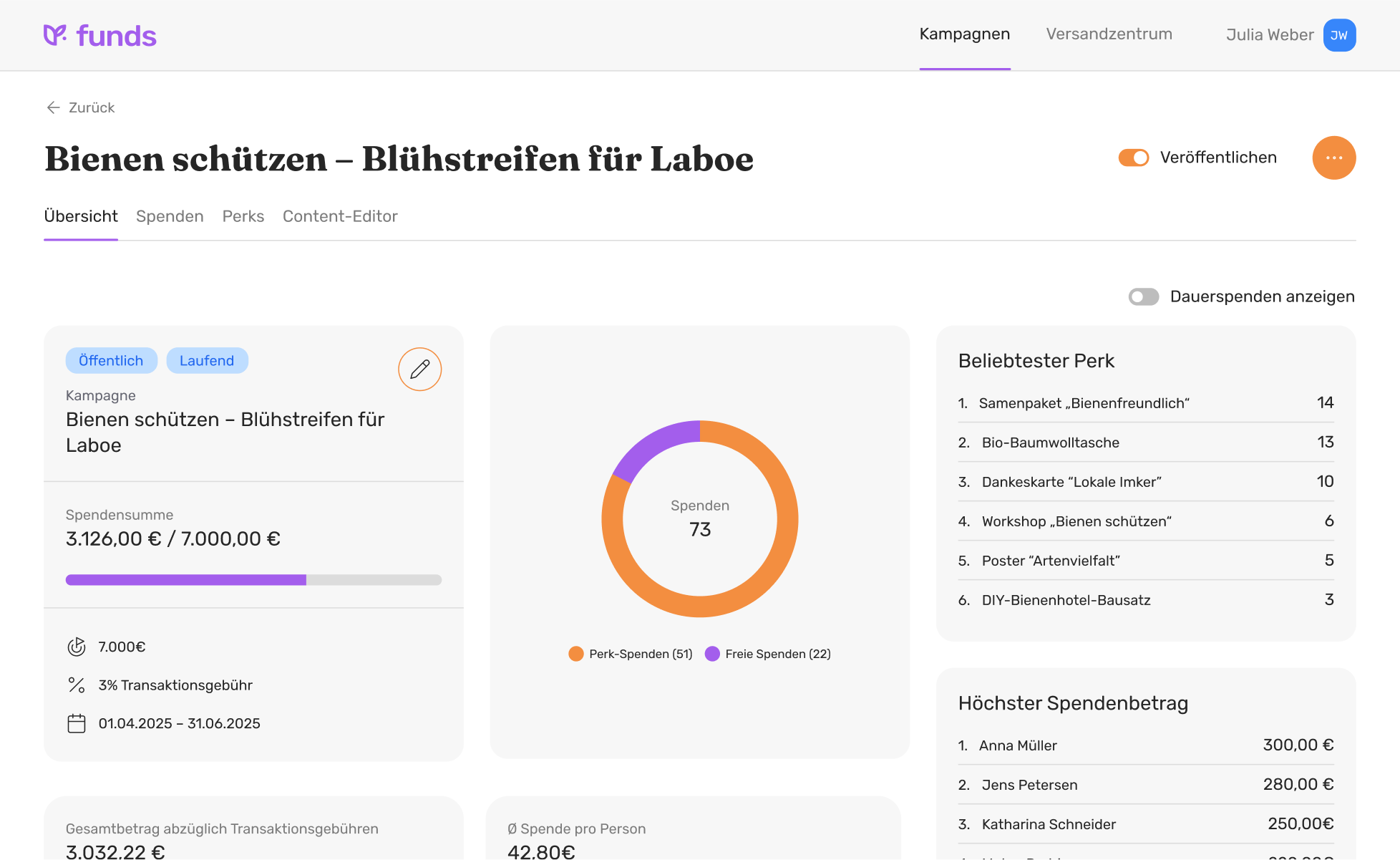Click the Zurück link
1400x860 pixels.
(92, 107)
